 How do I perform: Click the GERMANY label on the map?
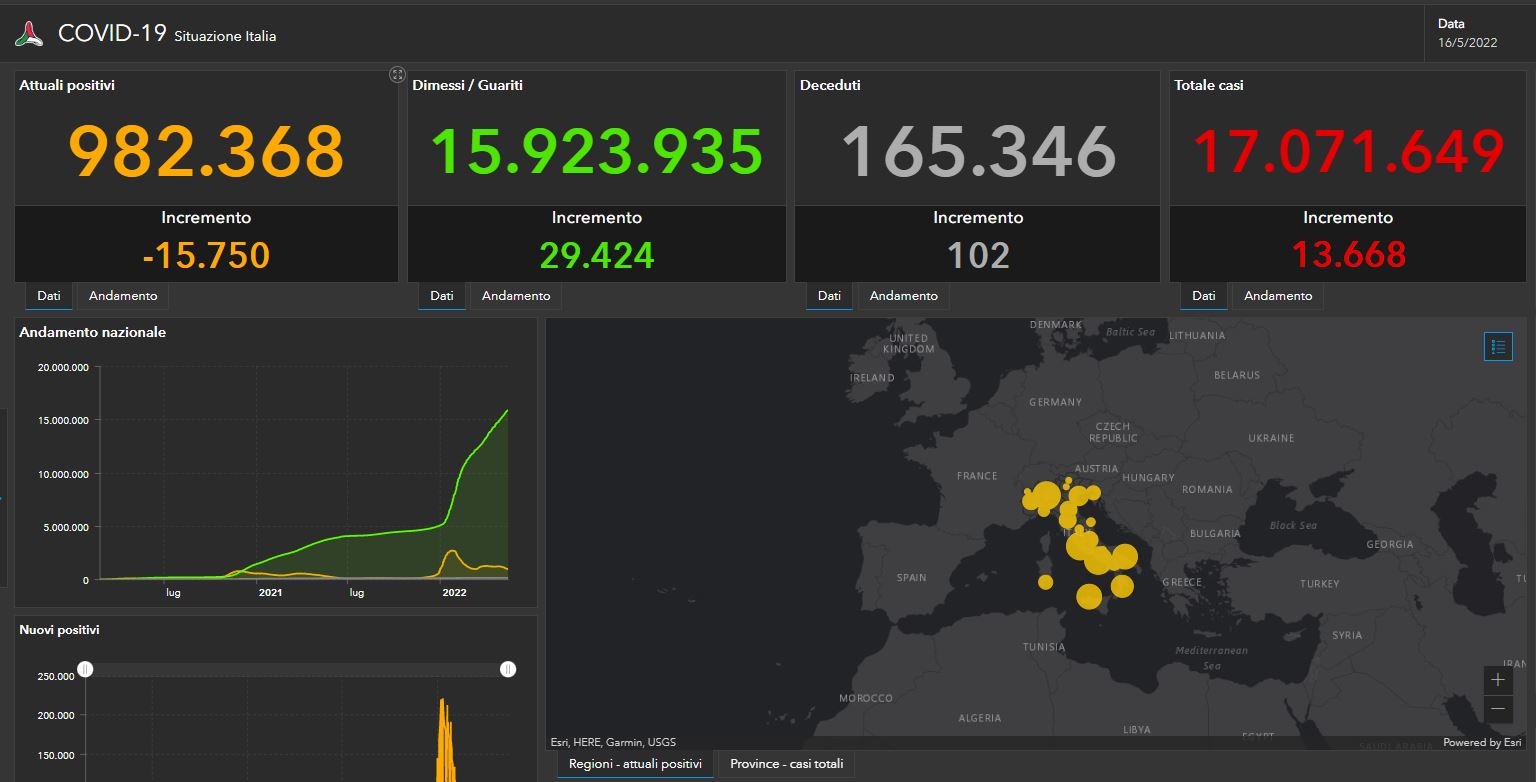(1055, 402)
